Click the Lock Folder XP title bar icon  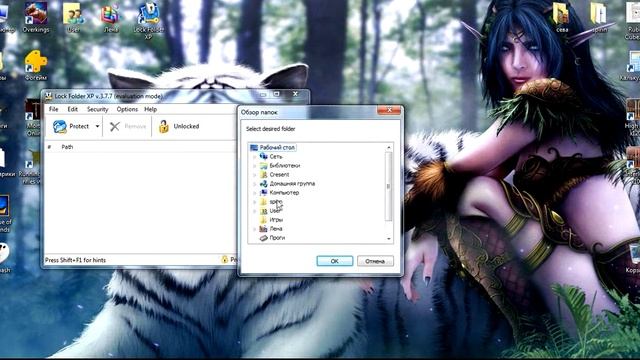(x=49, y=96)
